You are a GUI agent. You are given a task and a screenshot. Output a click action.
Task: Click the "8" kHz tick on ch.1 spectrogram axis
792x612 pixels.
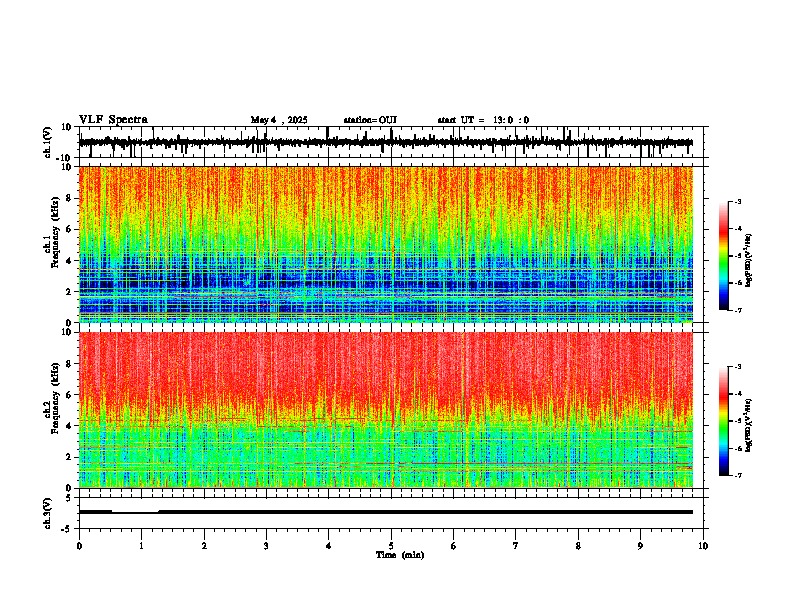click(71, 198)
